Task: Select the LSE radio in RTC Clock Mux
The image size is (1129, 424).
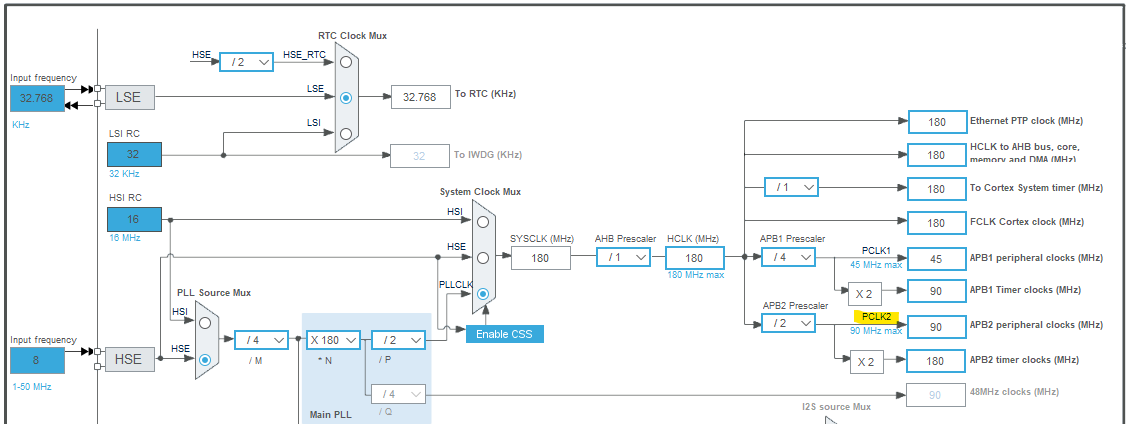Action: (346, 97)
